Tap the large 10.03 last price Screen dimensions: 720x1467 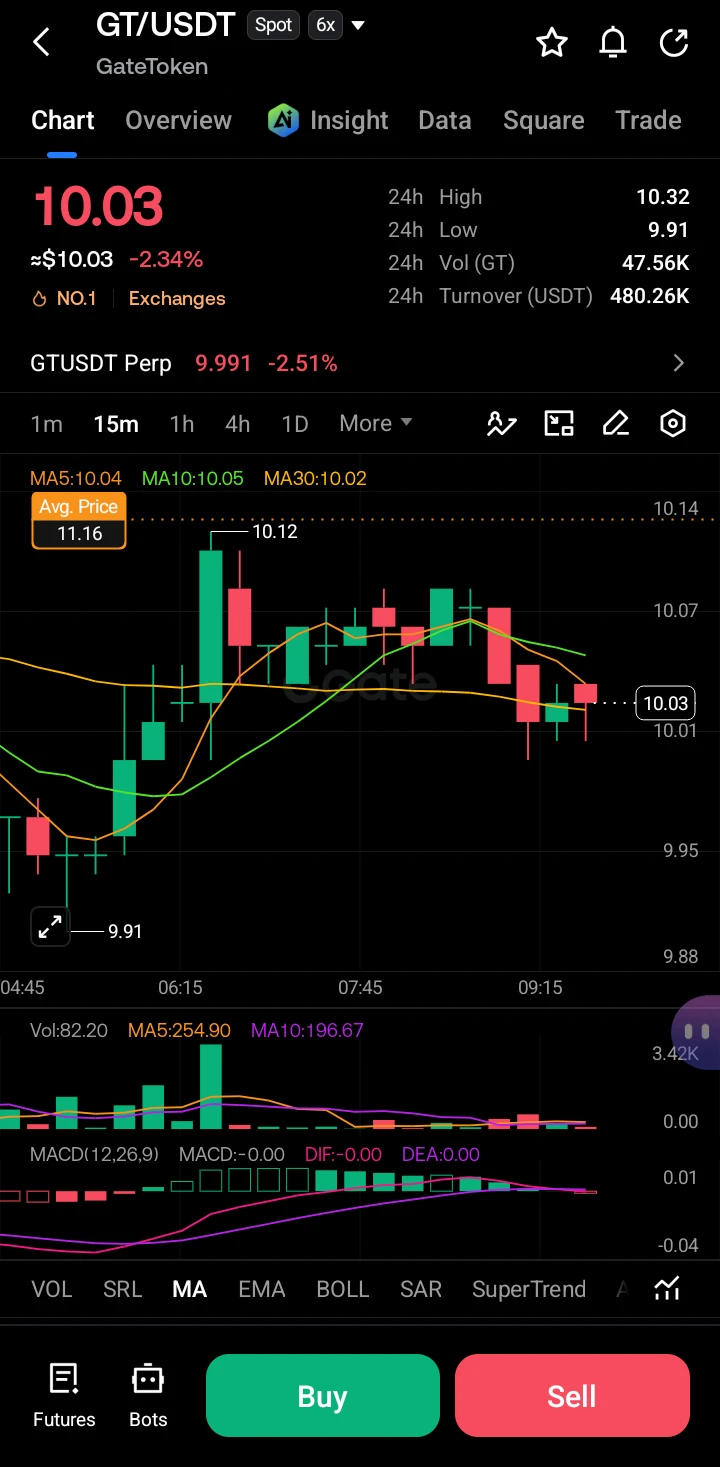98,207
